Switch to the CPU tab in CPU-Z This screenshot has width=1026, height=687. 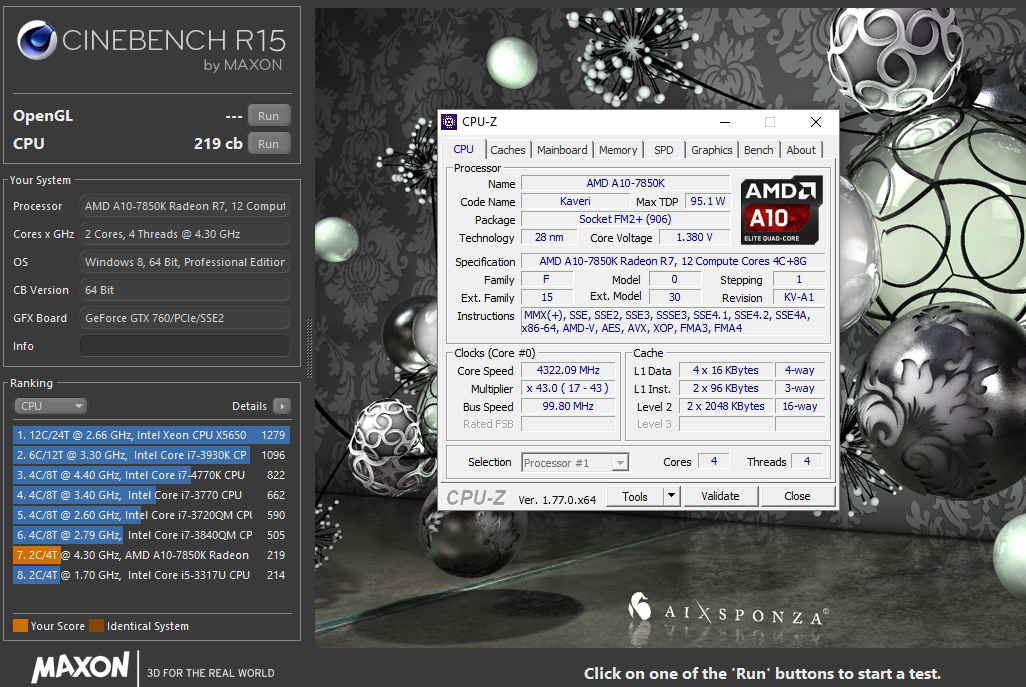click(463, 149)
